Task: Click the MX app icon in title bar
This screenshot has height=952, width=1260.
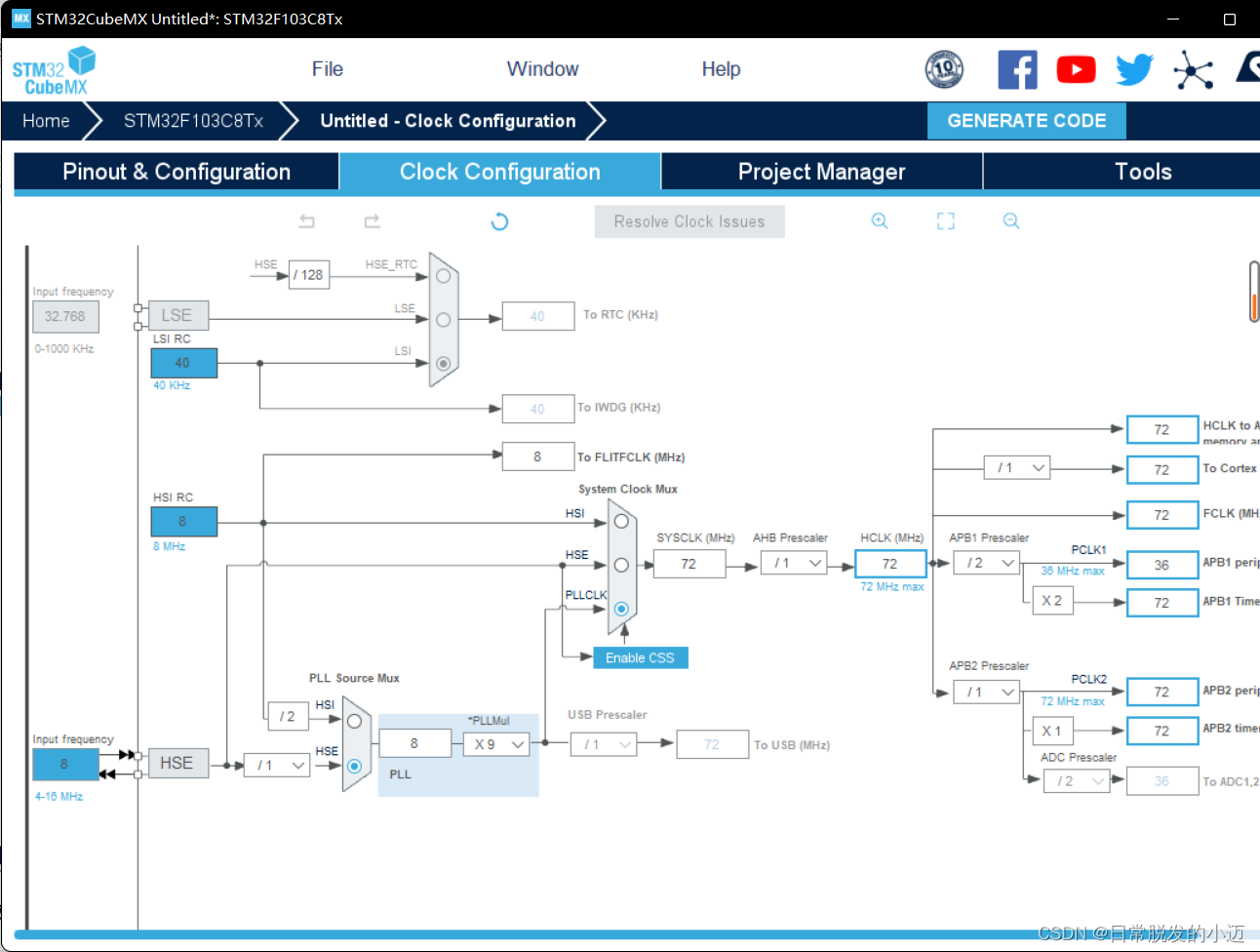Action: (21, 19)
